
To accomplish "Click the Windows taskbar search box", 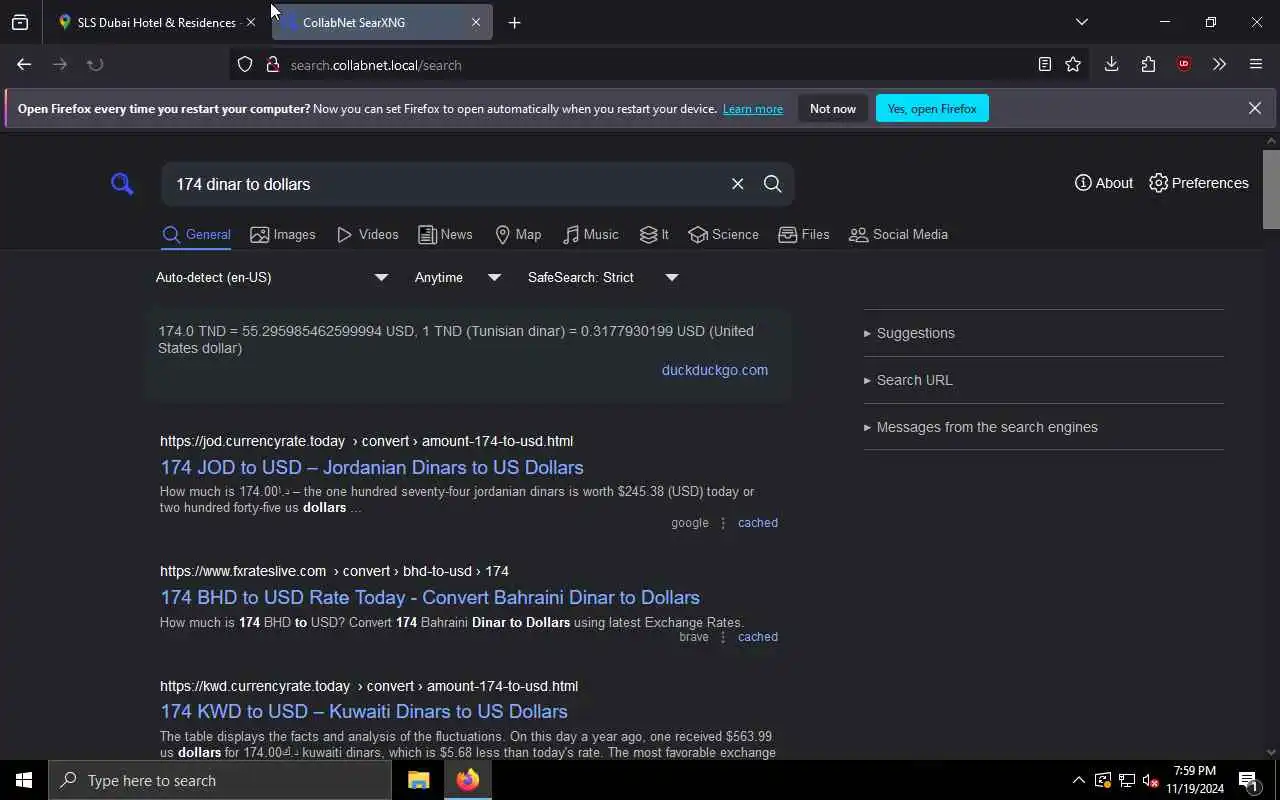I will click(x=220, y=780).
